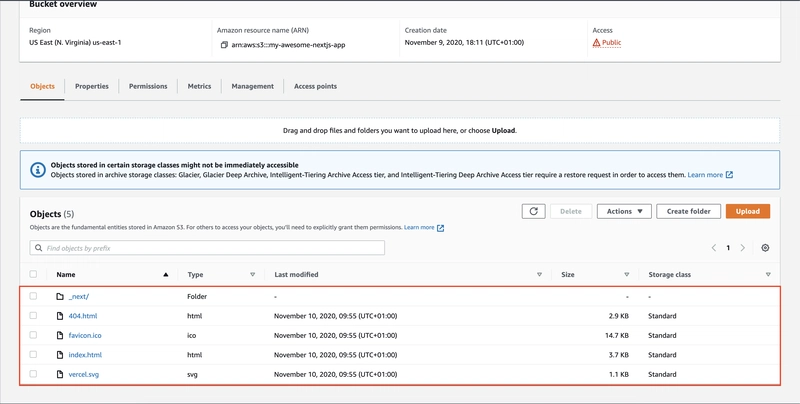Image resolution: width=800 pixels, height=404 pixels.
Task: Click search magnifier icon in prefix field
Action: [39, 248]
